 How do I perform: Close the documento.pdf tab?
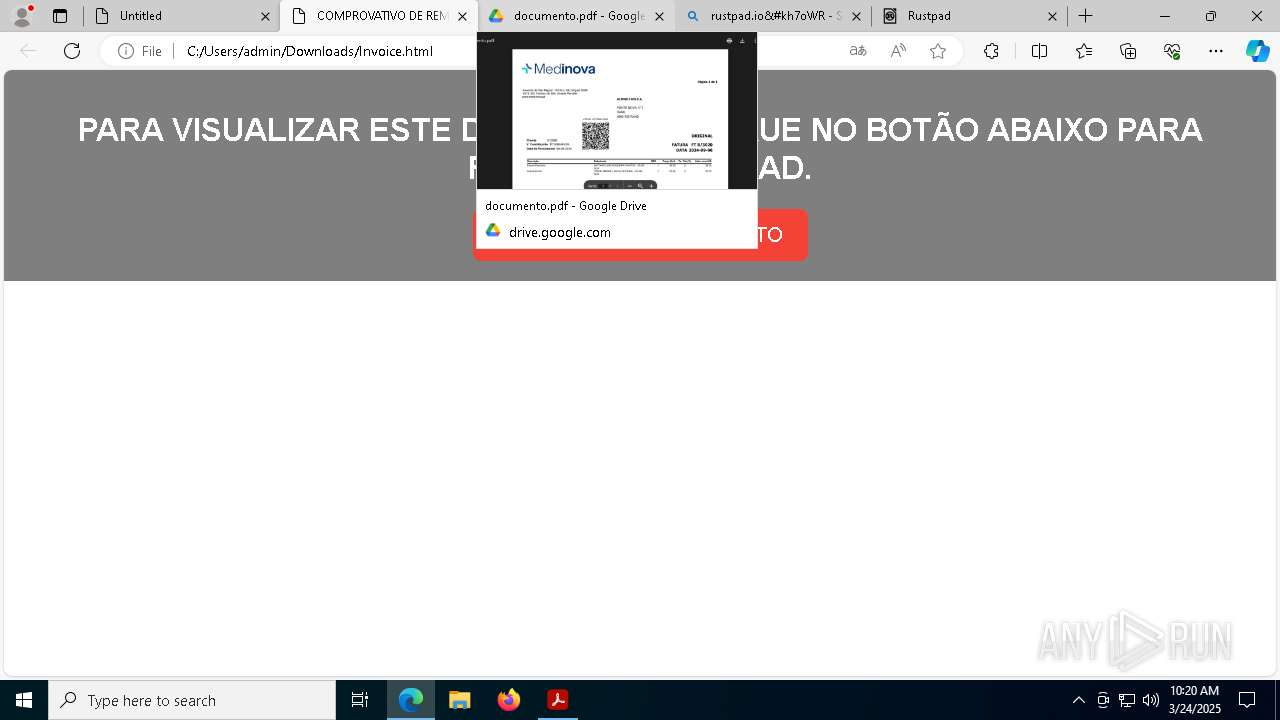pos(659,16)
